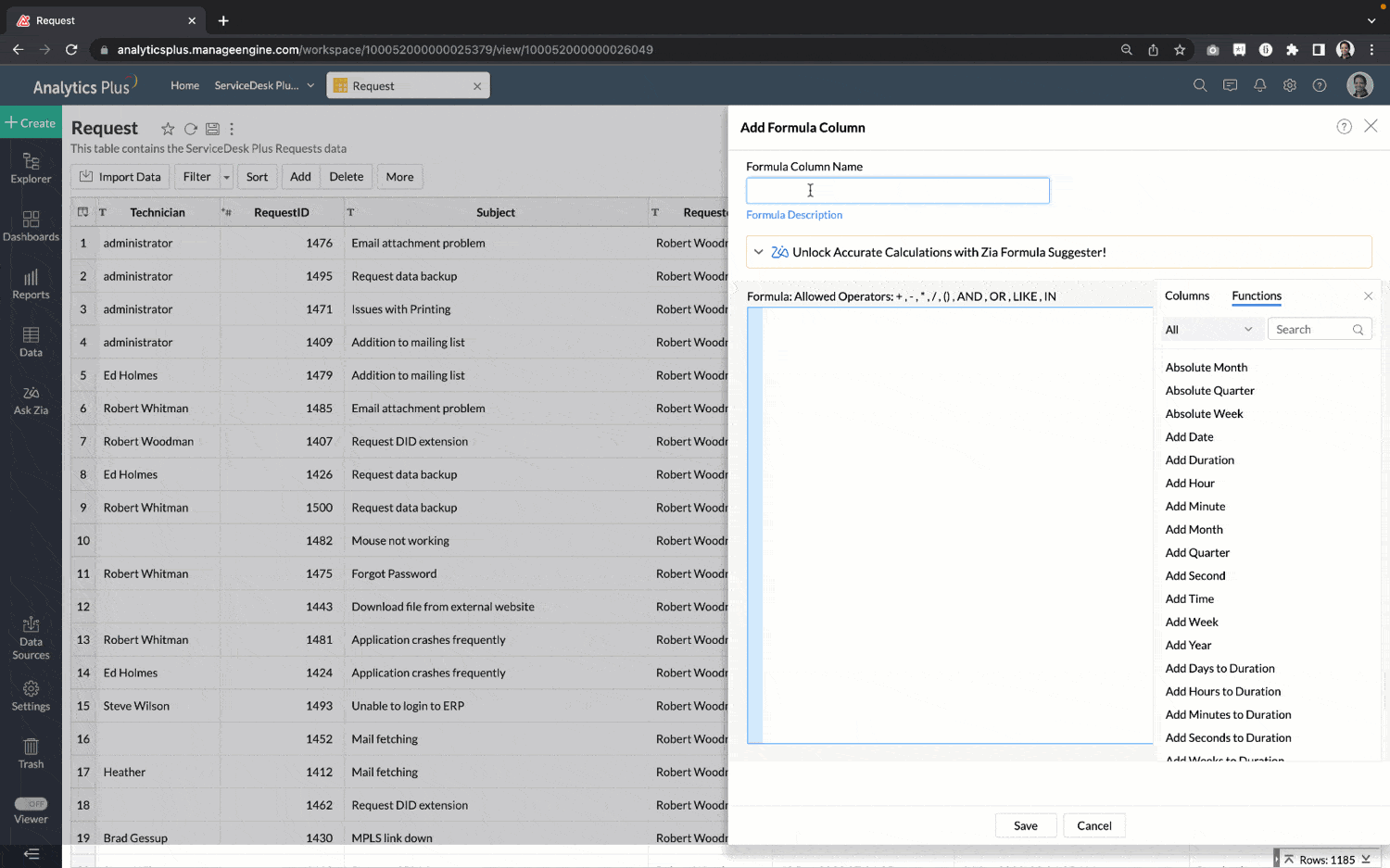The height and width of the screenshot is (868, 1390).
Task: Click the Save button
Action: coord(1026,825)
